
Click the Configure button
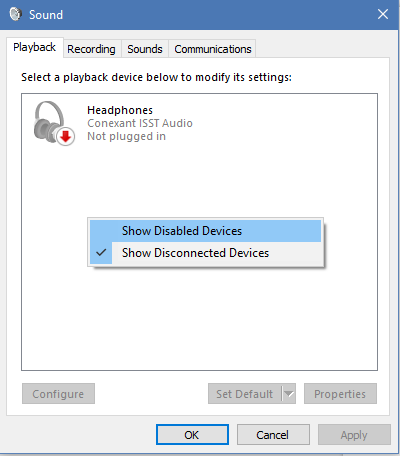click(58, 394)
